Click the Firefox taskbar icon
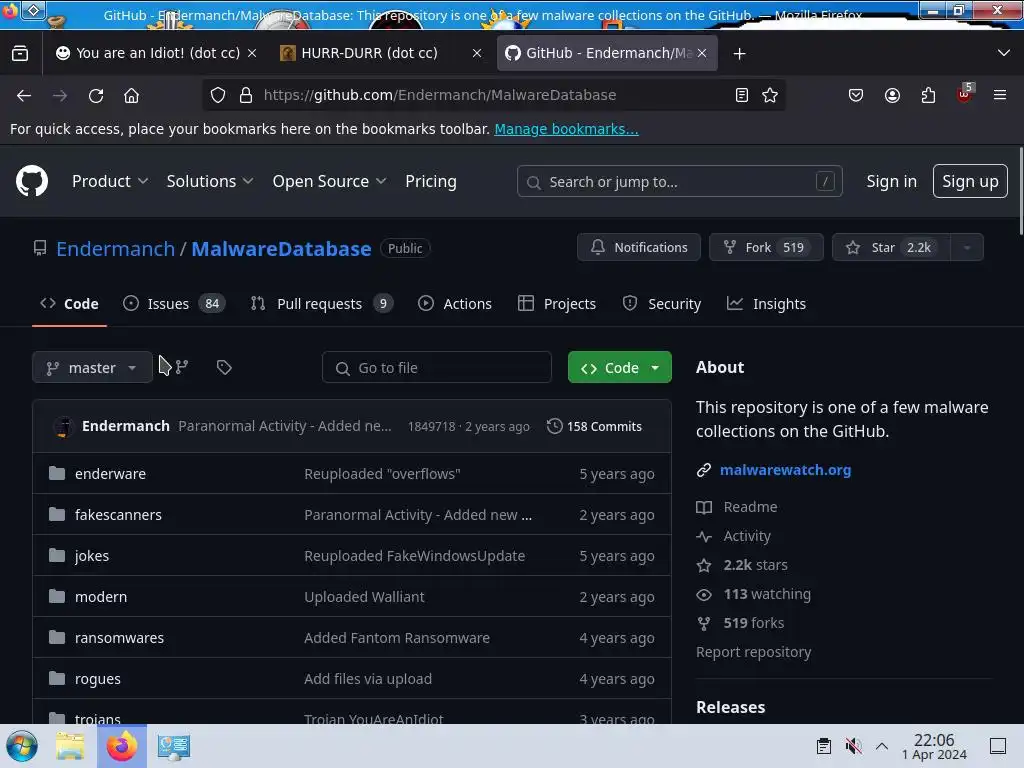This screenshot has height=768, width=1024. coord(122,746)
